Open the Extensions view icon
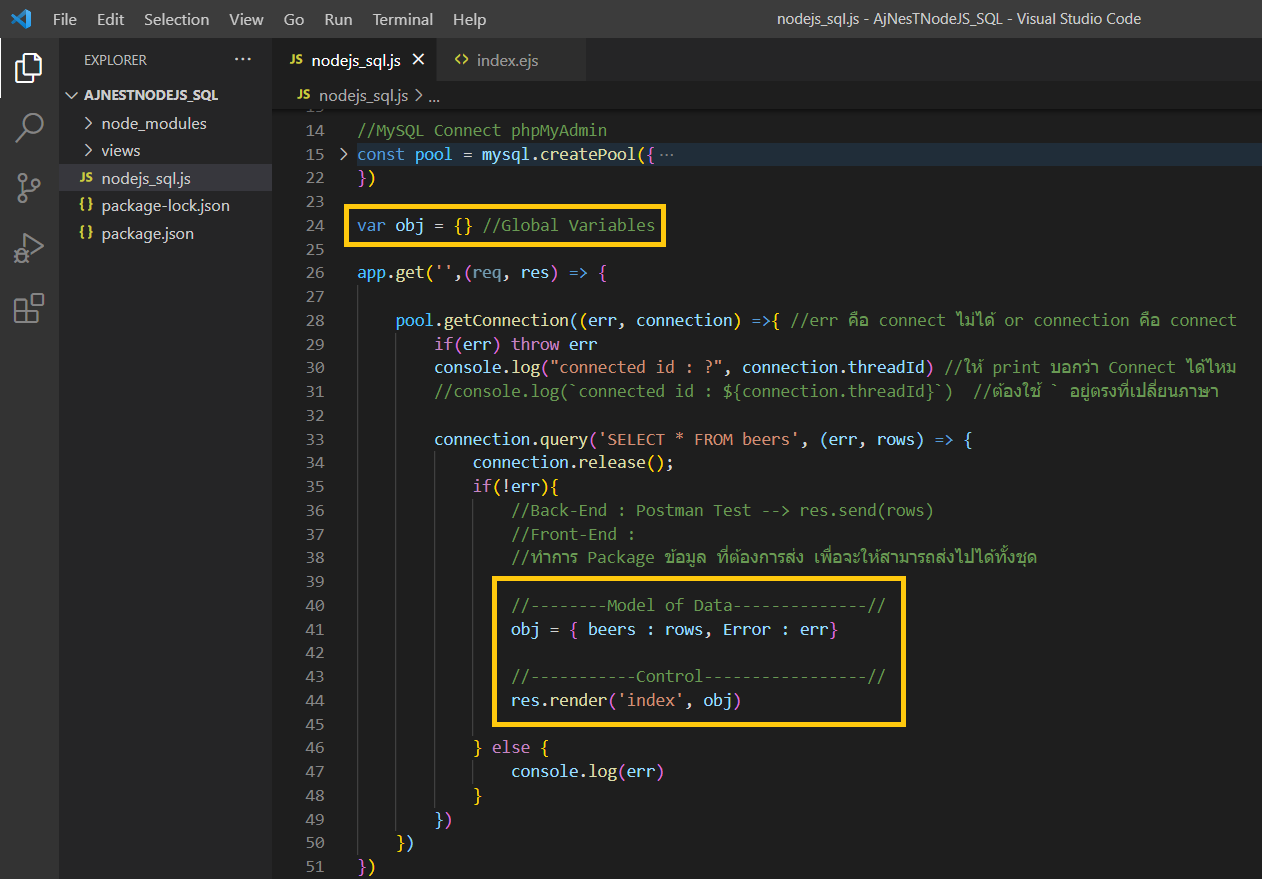The height and width of the screenshot is (879, 1262). point(29,308)
